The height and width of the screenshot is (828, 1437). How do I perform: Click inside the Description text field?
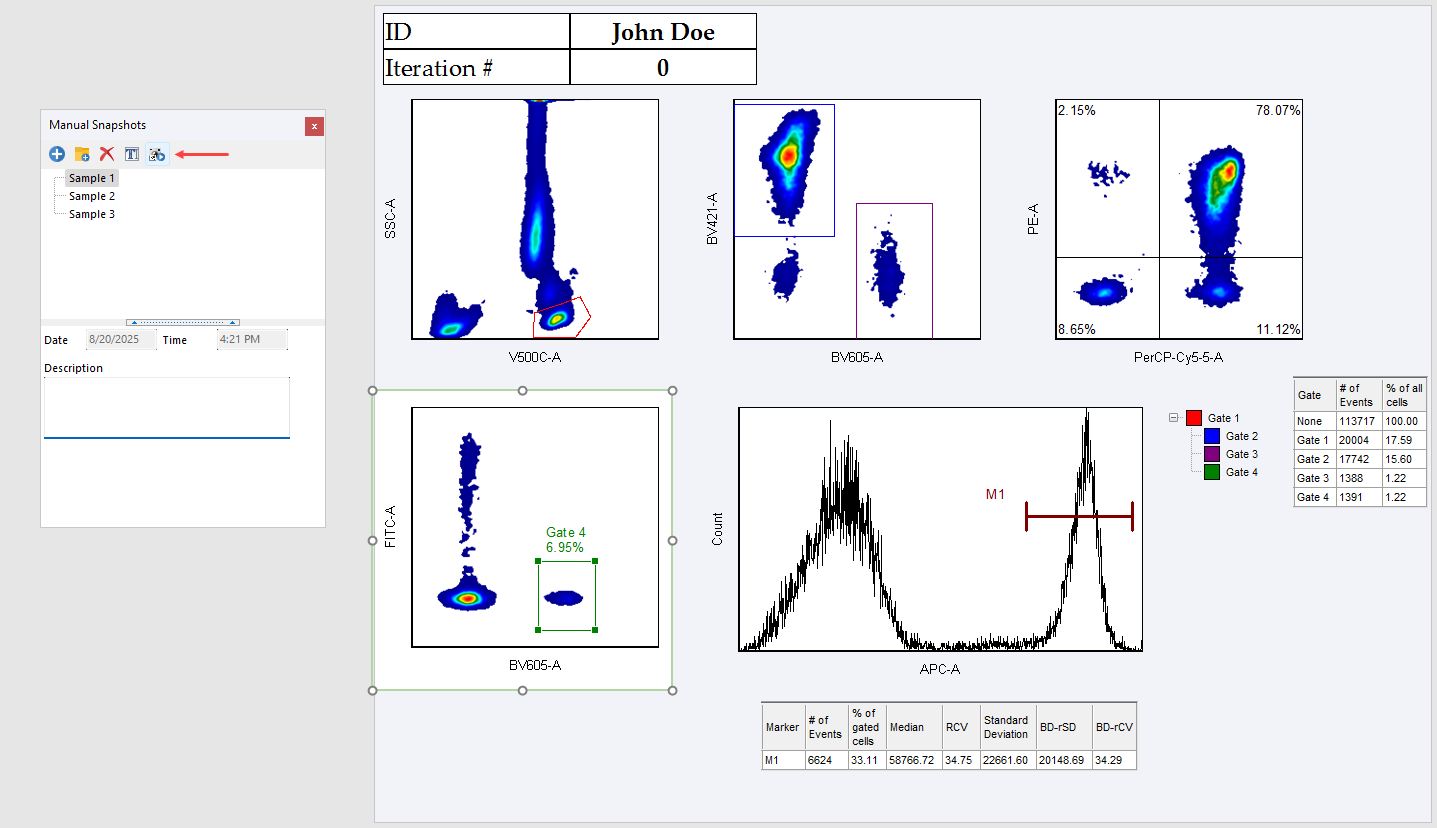[167, 406]
